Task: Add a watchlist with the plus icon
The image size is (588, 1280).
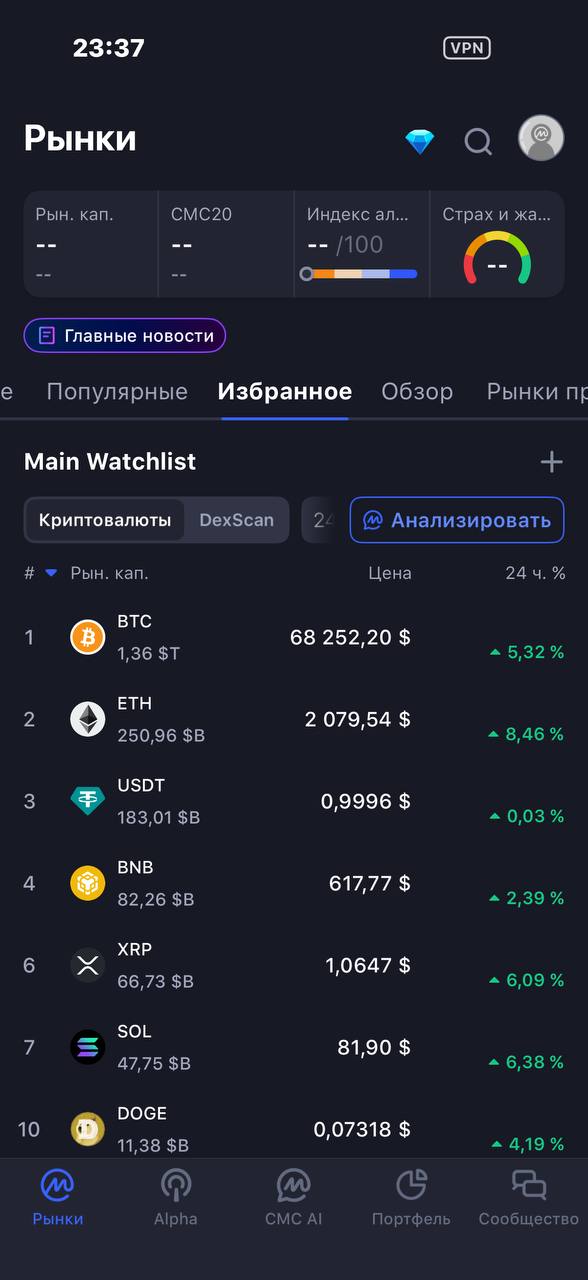Action: coord(551,462)
